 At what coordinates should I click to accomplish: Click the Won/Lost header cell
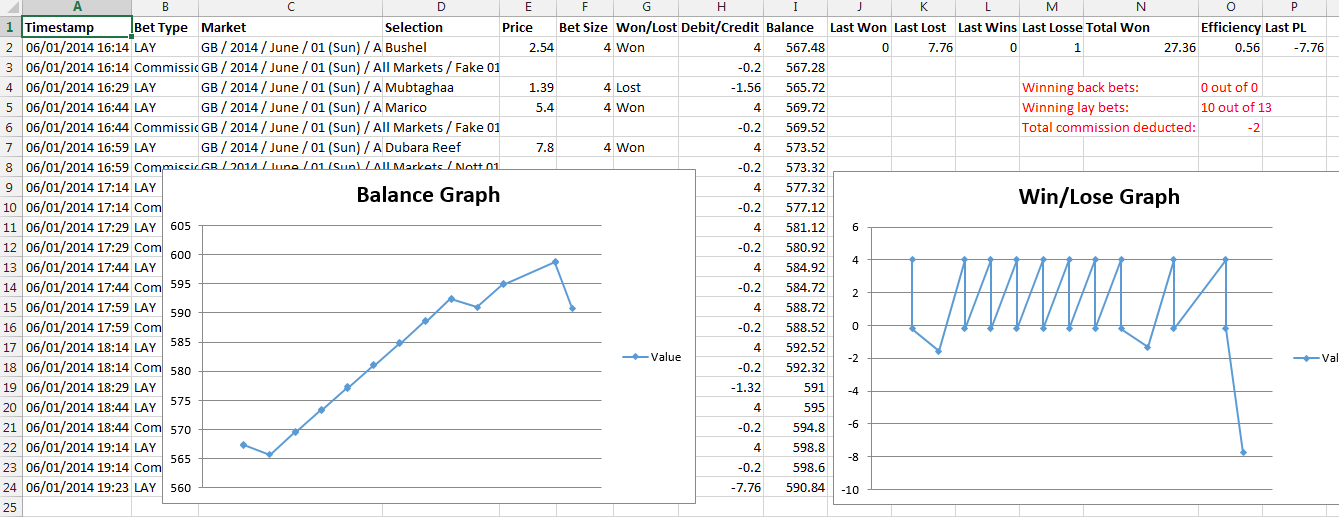pyautogui.click(x=646, y=27)
